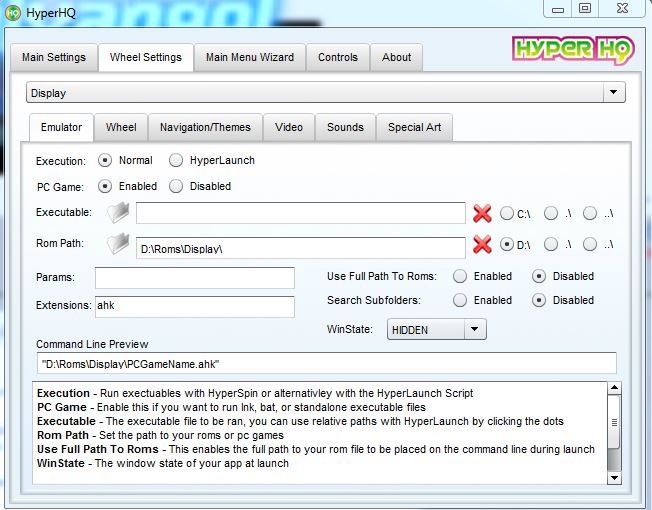Open the About tab

click(397, 57)
